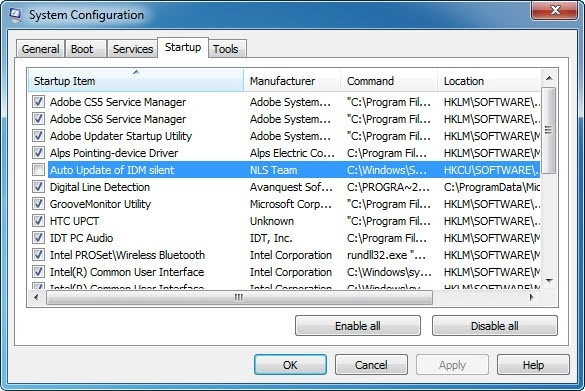
Task: Click Microsoft Corp... manufacturer cell
Action: [x=291, y=204]
